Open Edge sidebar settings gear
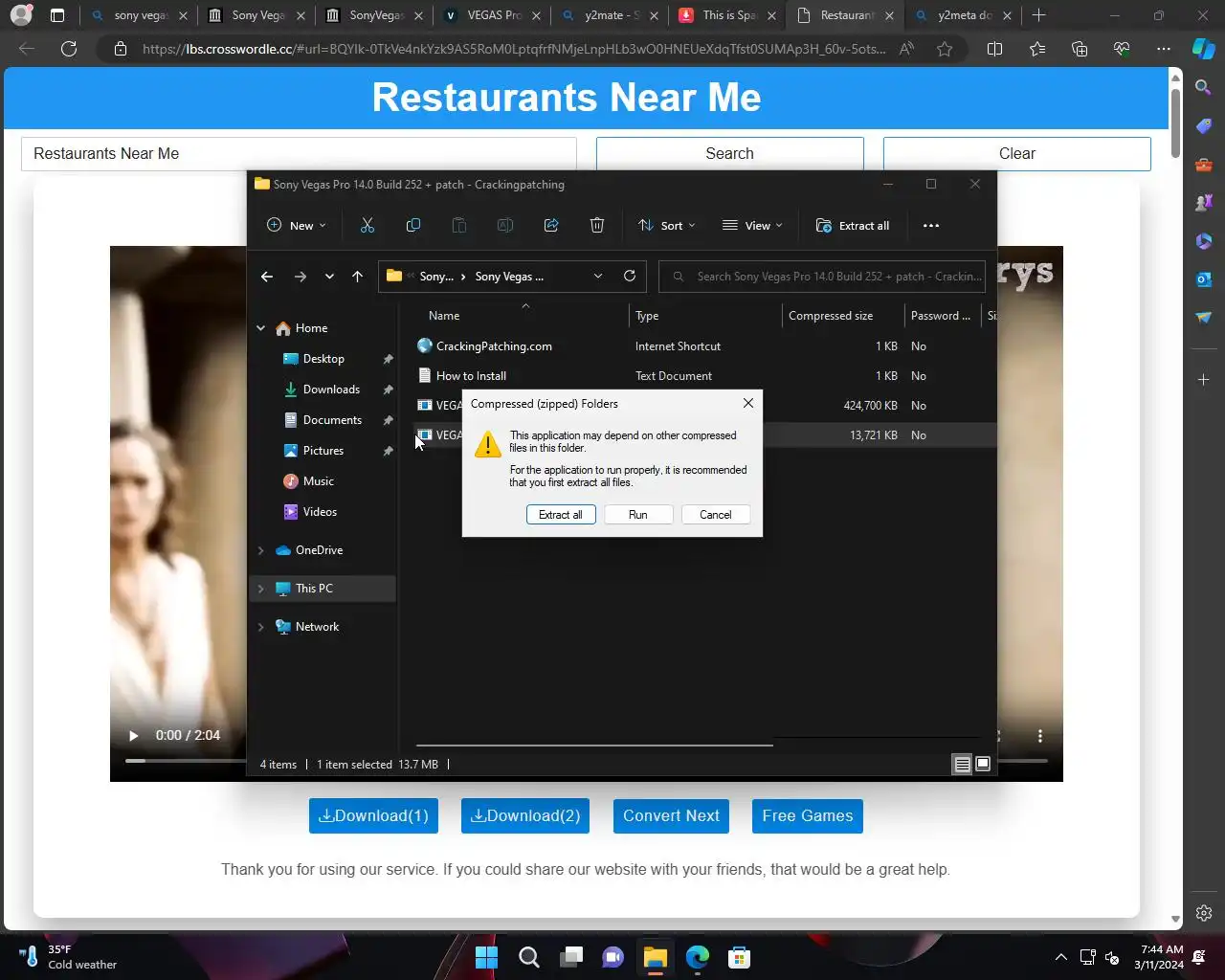 point(1204,913)
